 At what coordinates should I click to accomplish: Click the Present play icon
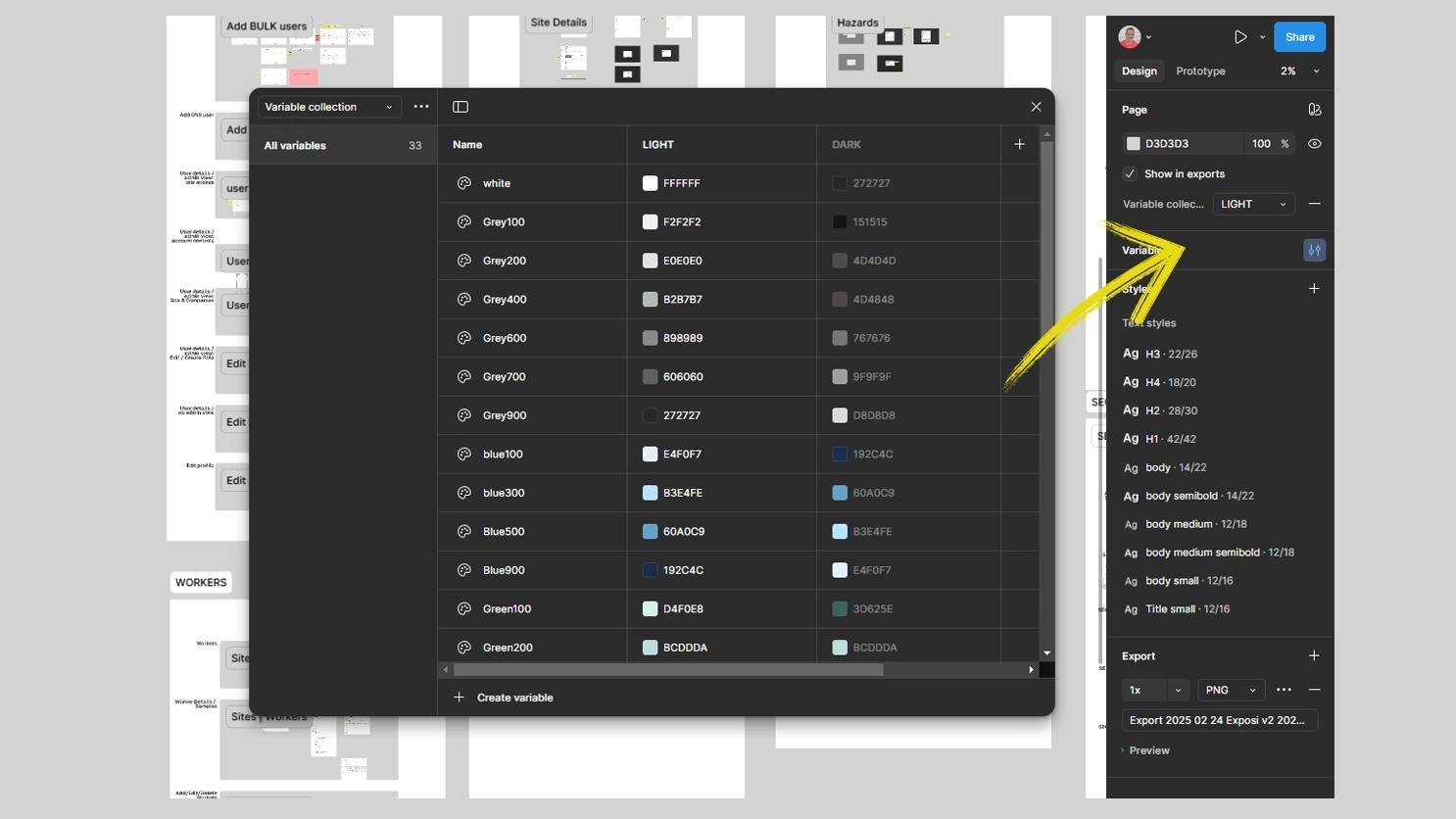coord(1238,36)
